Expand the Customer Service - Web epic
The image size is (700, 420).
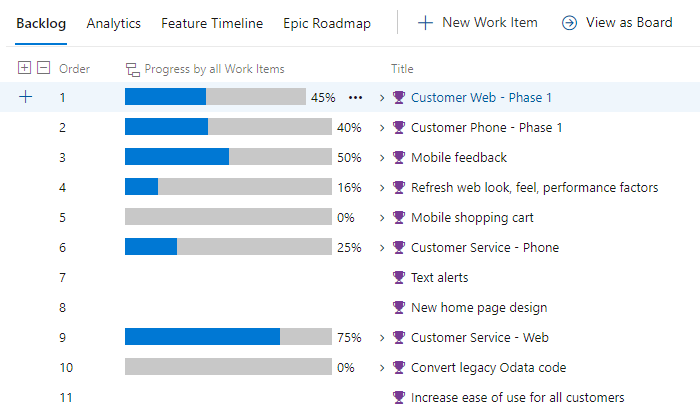click(381, 337)
